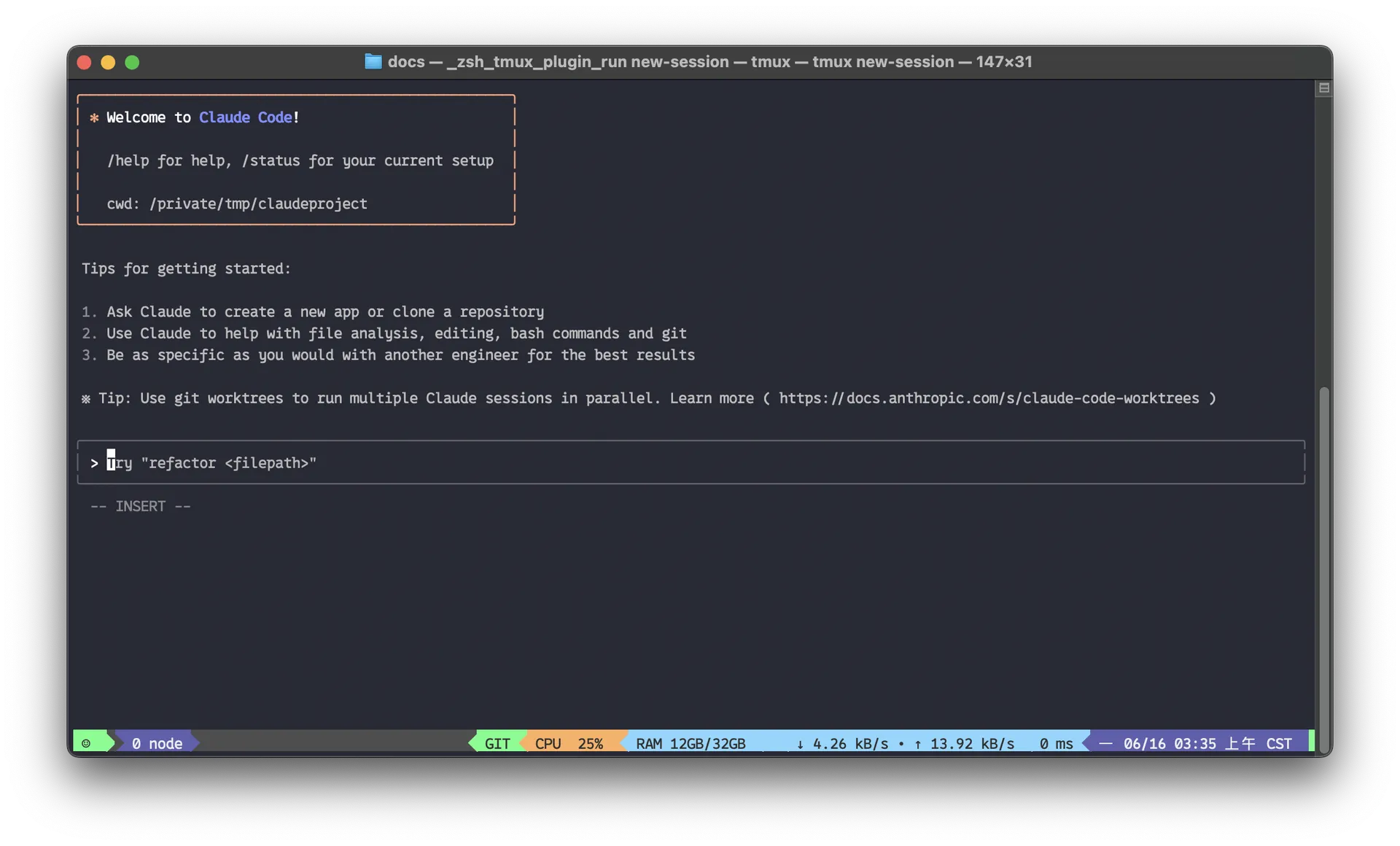The image size is (1400, 846).
Task: Click tip 2 'Use Claude to help with file analysis'
Action: [x=384, y=333]
